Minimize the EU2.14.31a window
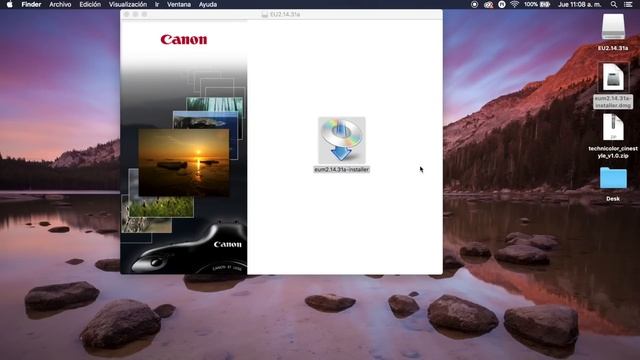This screenshot has height=360, width=640. tap(136, 14)
